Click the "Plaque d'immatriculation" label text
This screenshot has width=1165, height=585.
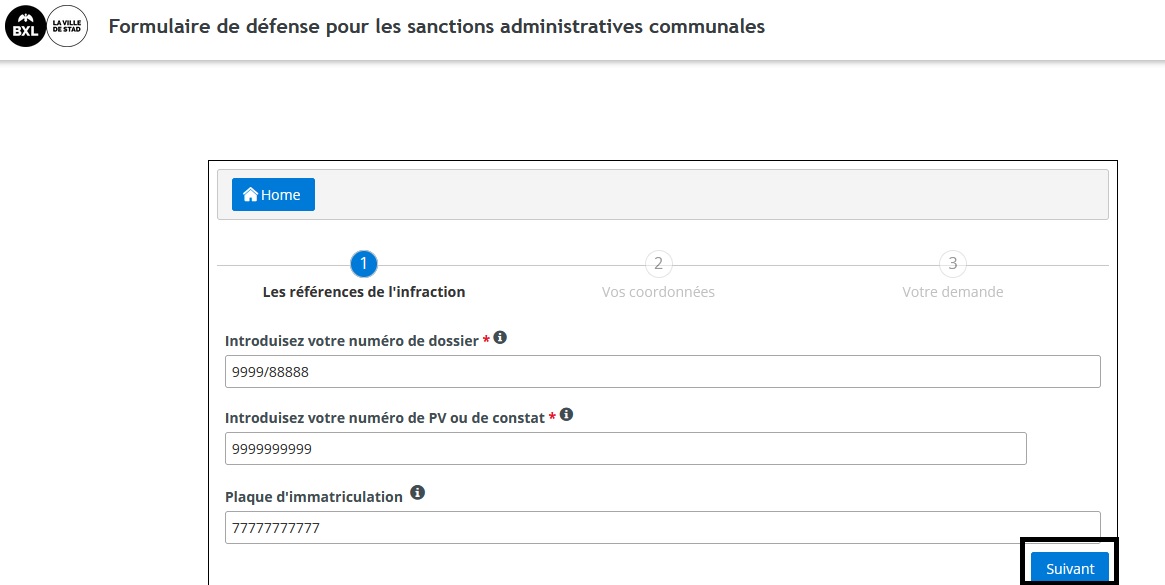[313, 497]
